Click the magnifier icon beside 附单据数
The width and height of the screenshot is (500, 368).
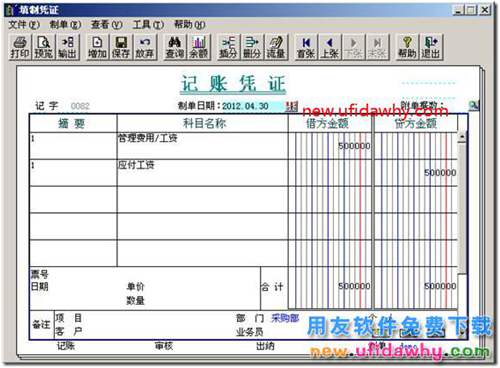tap(473, 105)
